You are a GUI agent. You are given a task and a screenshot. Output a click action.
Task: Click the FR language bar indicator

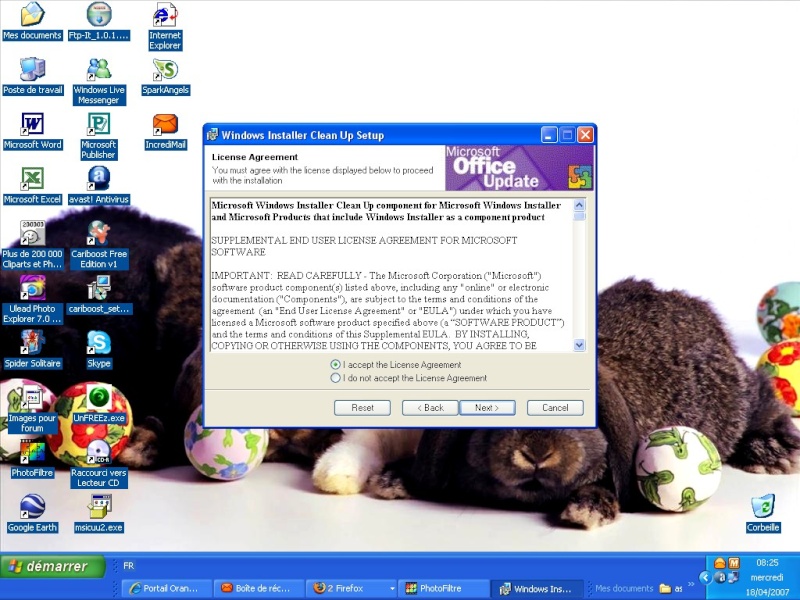[x=129, y=566]
